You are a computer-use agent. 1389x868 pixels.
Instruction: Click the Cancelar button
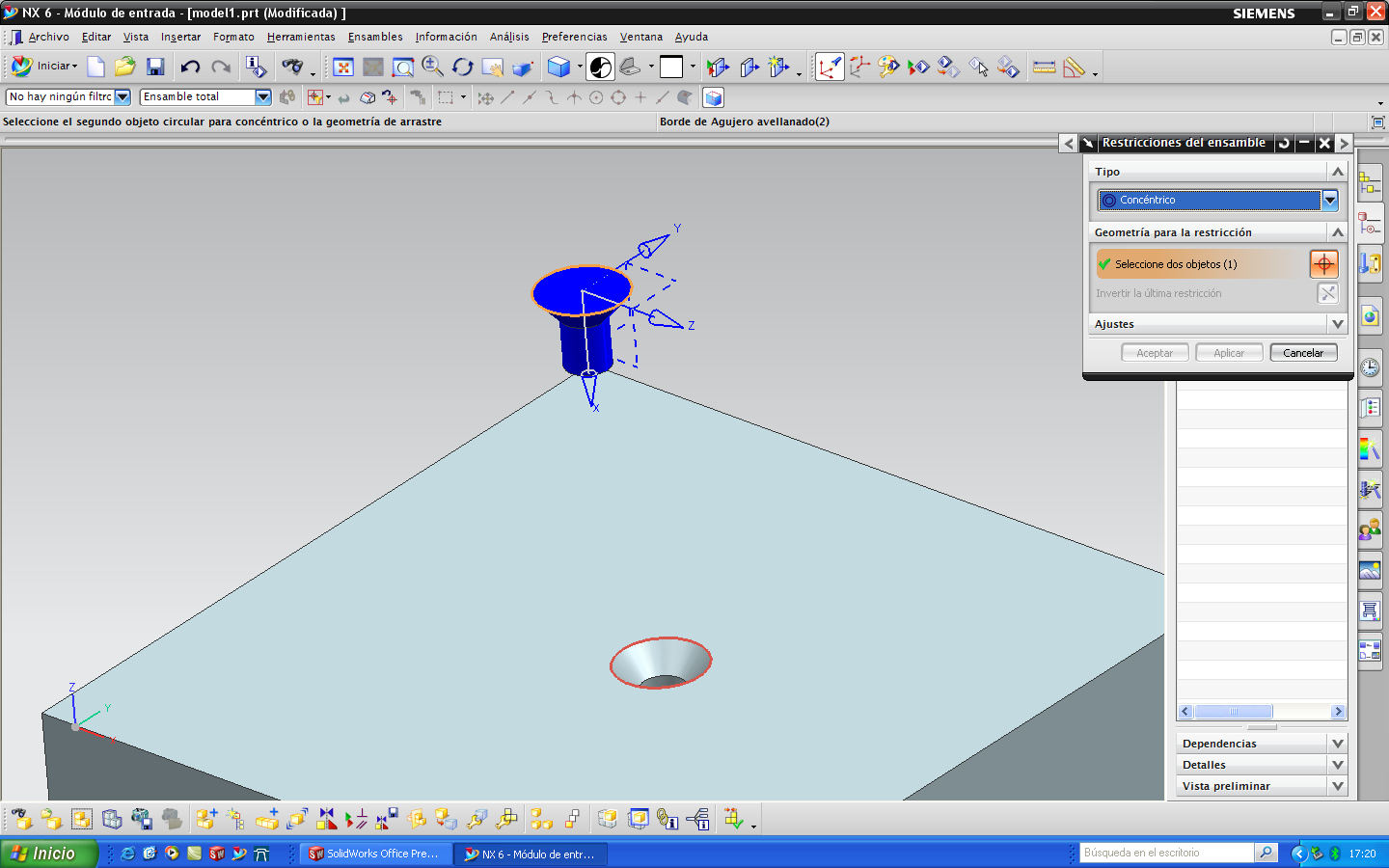point(1303,353)
